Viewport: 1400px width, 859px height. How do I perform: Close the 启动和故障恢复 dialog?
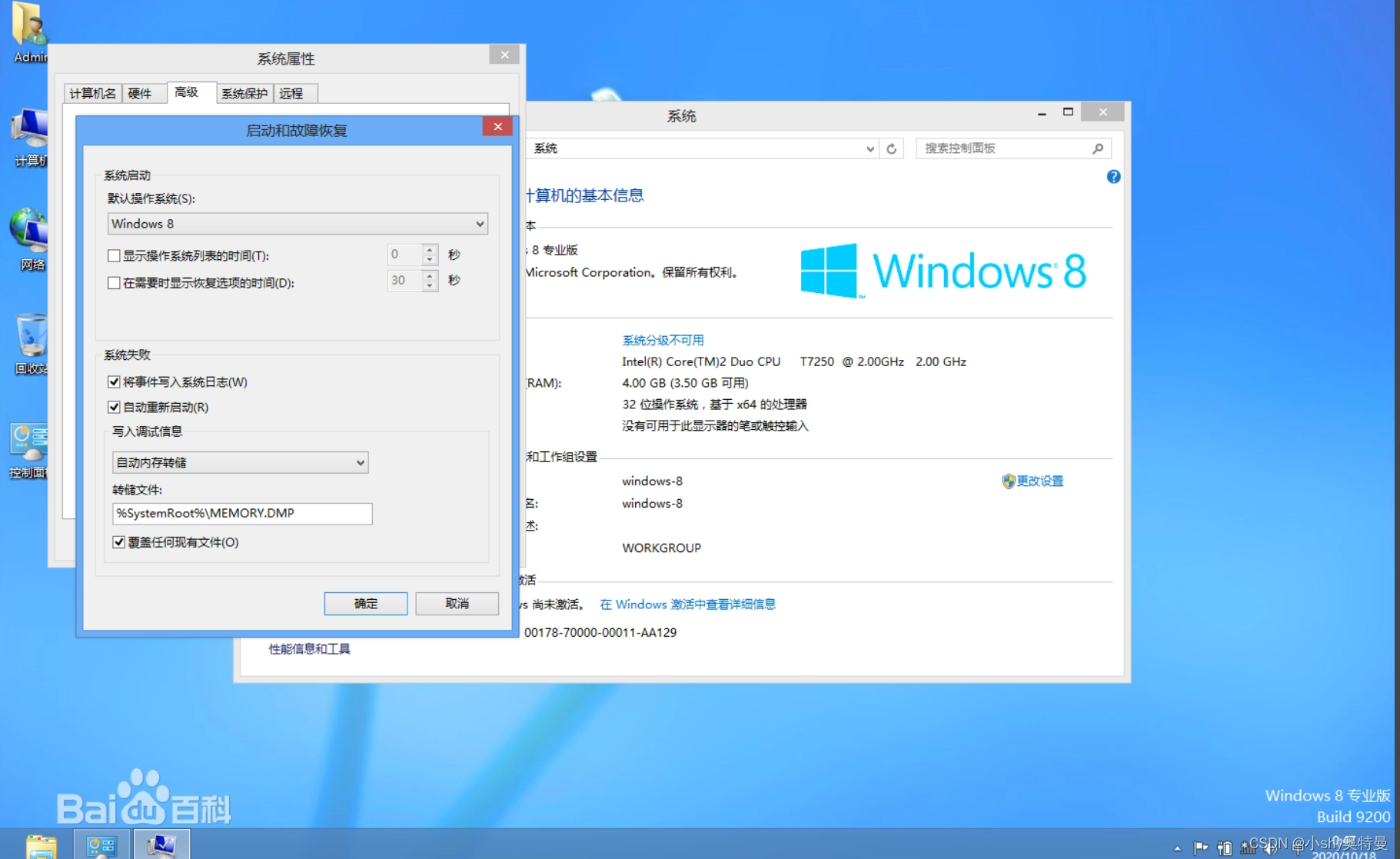pyautogui.click(x=497, y=126)
